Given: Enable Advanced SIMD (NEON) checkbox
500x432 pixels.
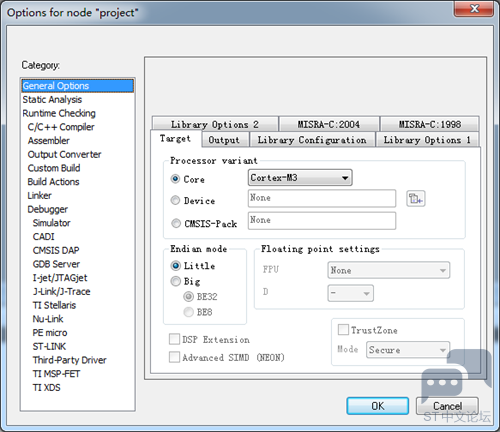Looking at the screenshot, I should point(174,357).
